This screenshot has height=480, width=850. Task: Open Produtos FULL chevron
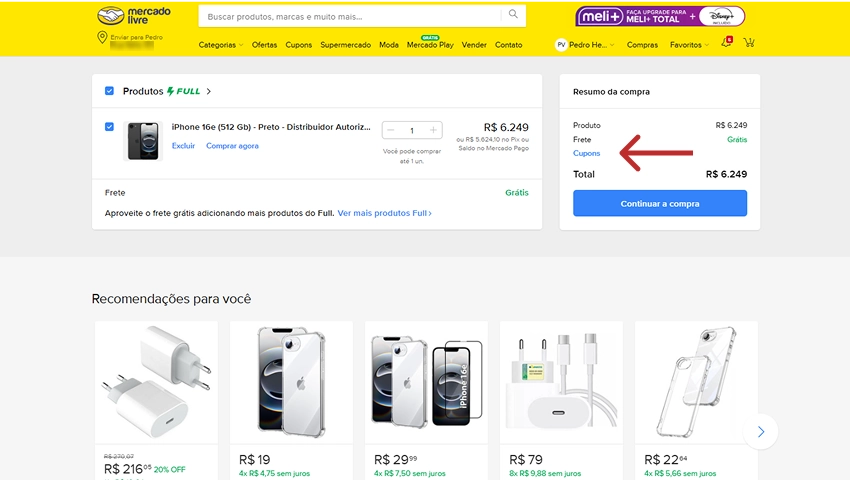[209, 91]
